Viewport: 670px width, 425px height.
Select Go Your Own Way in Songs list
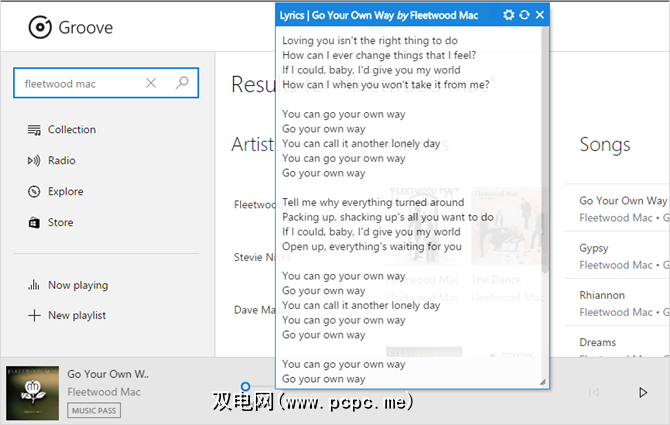click(x=623, y=201)
